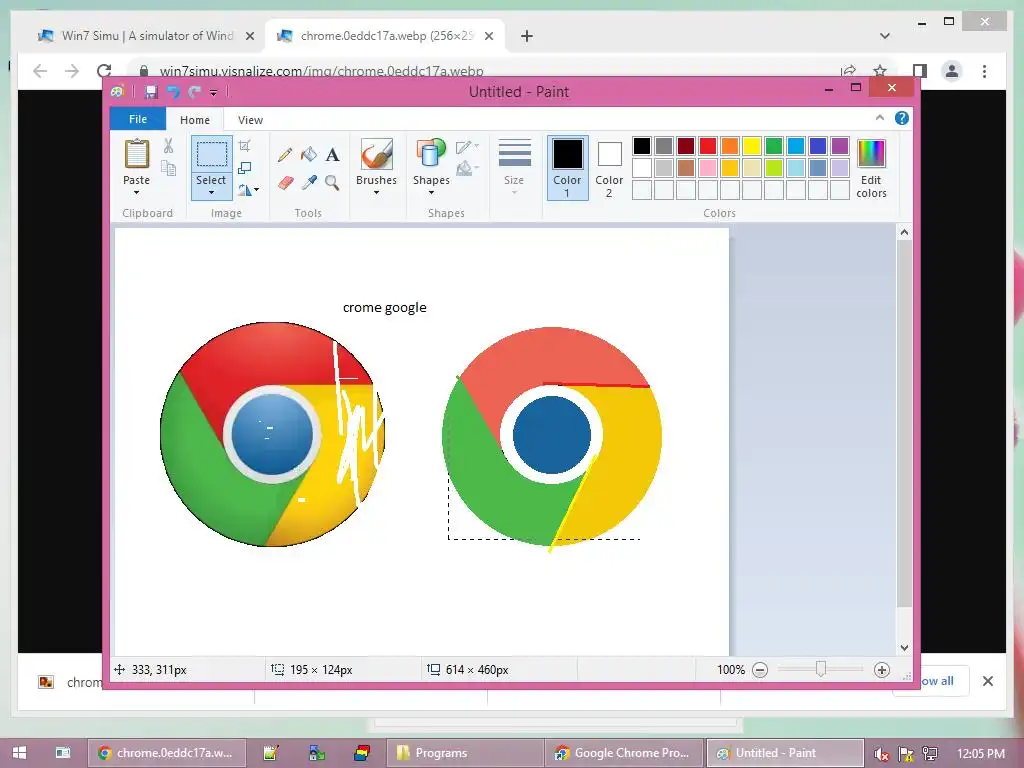The width and height of the screenshot is (1024, 768).
Task: Select the Magnifier tool
Action: pos(332,182)
